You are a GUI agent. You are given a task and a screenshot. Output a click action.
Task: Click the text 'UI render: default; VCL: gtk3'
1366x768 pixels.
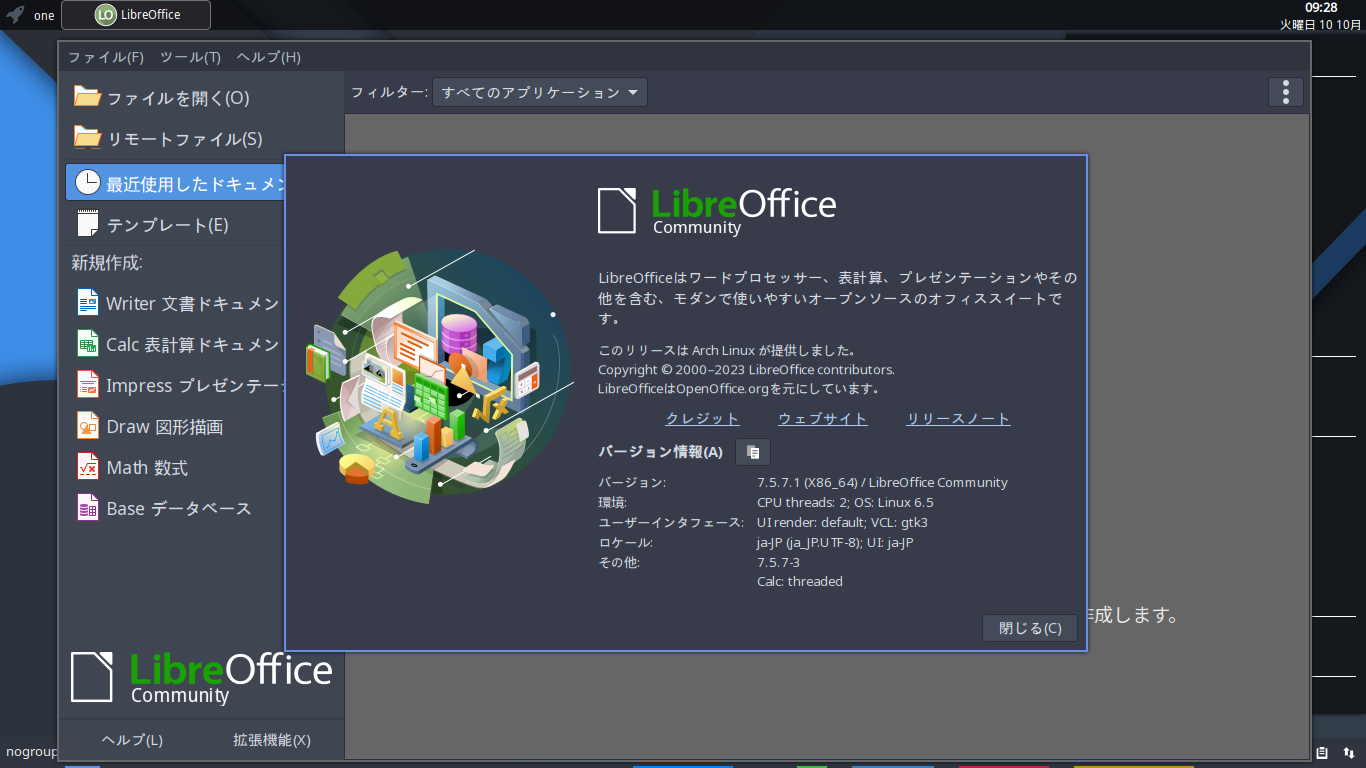pos(843,522)
